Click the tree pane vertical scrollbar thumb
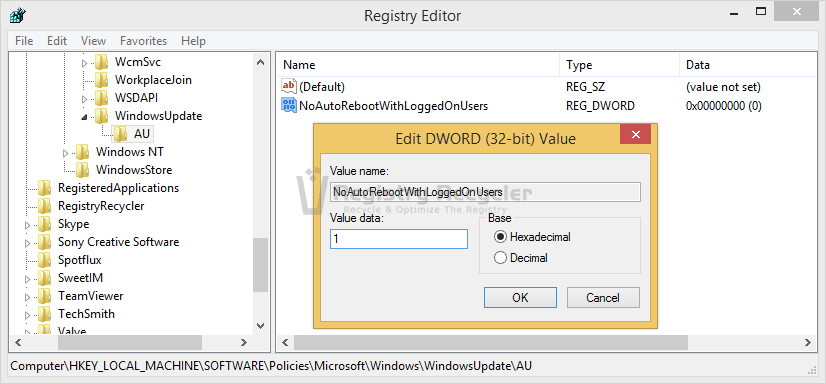 coord(260,265)
